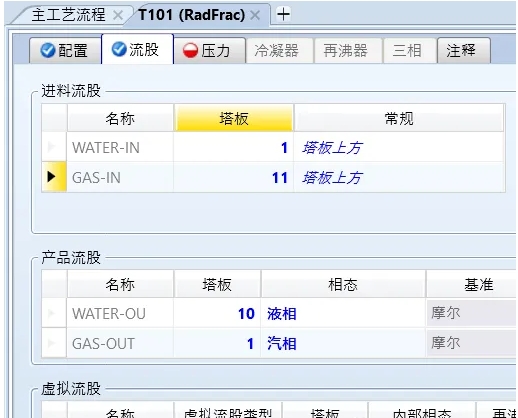This screenshot has width=518, height=418.
Task: Click the 相态 column header
Action: coord(343,284)
